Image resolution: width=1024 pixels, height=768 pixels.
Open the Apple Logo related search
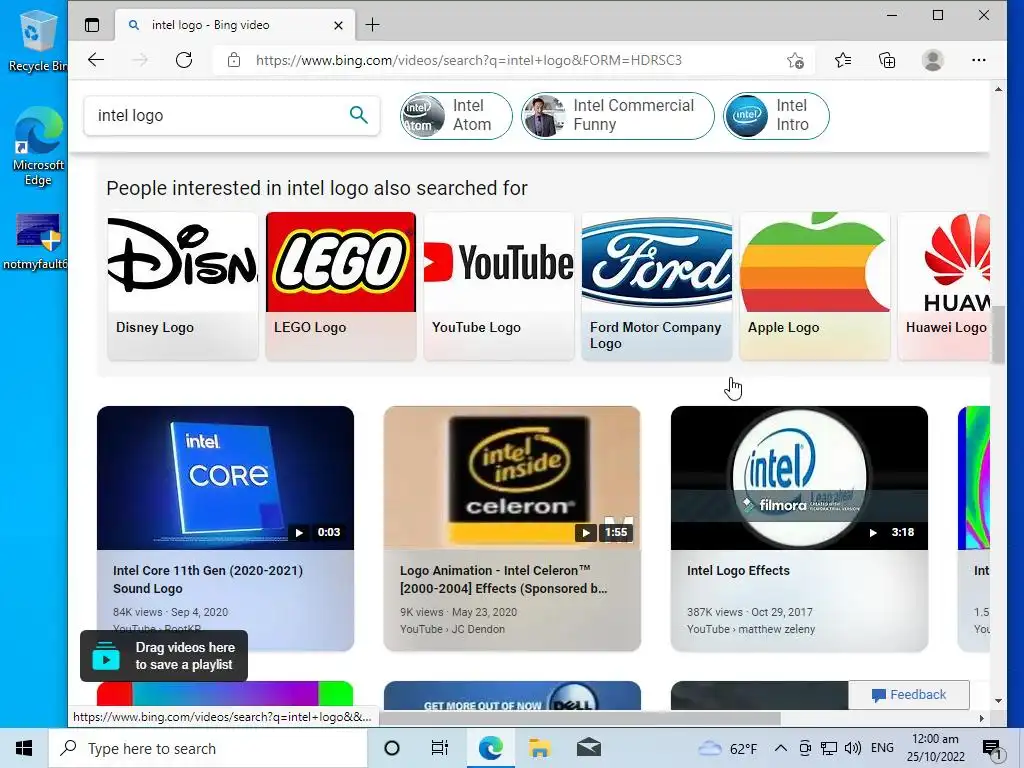(x=815, y=286)
